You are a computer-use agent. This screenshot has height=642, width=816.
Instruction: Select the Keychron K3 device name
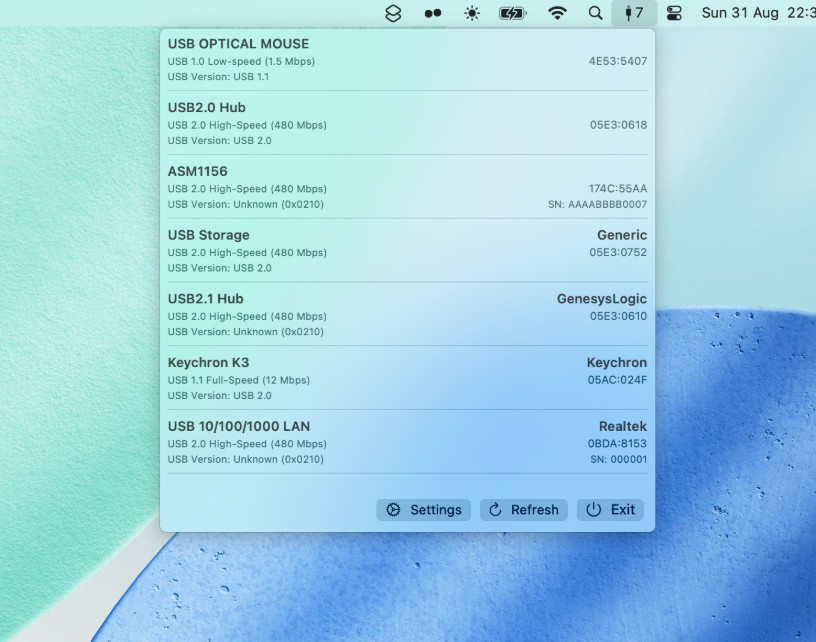[209, 363]
